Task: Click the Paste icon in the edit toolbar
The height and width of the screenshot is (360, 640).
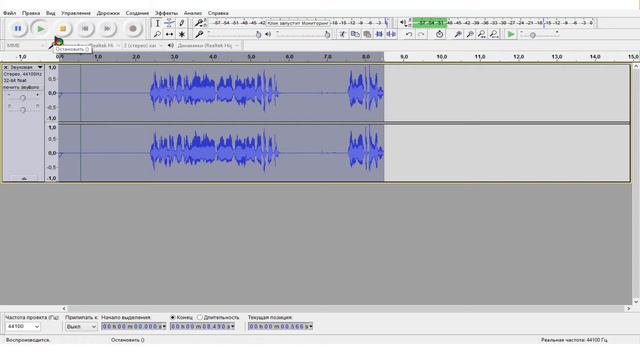Action: pos(367,34)
